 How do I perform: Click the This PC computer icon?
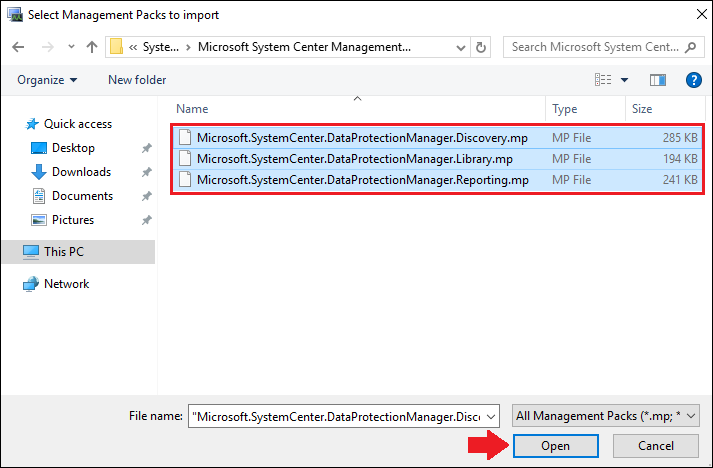click(31, 252)
